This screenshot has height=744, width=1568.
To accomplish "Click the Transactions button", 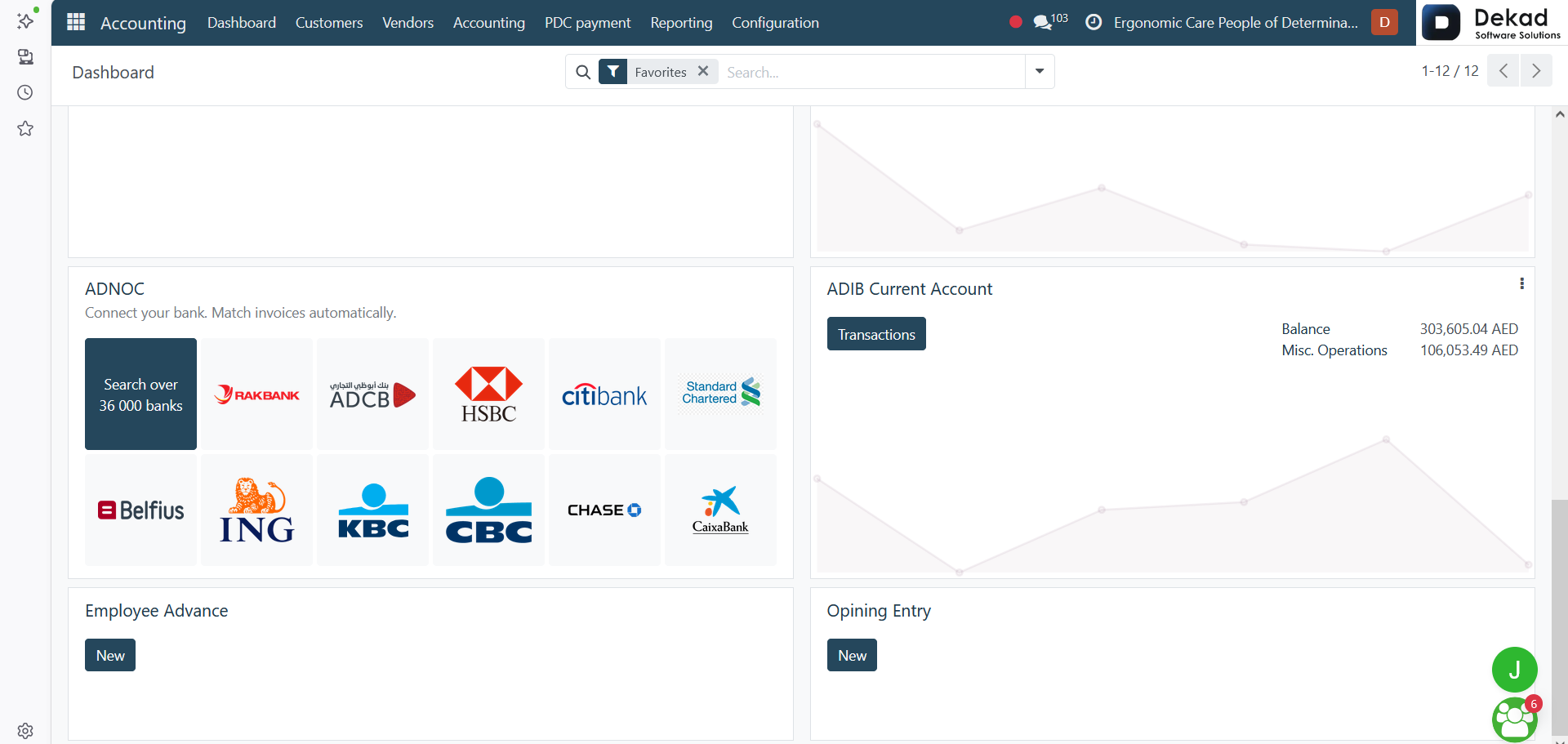I will (x=876, y=334).
